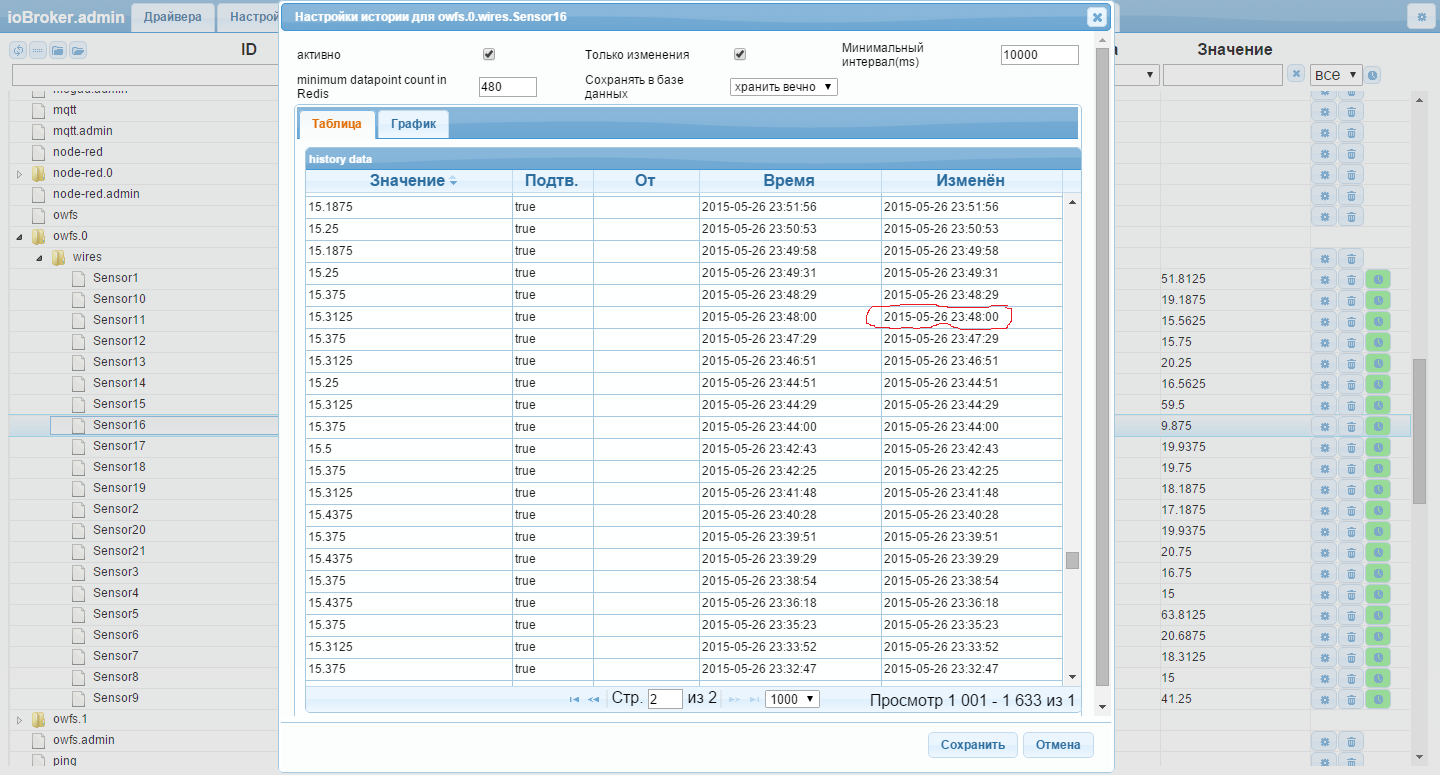Open the все filter dropdown
This screenshot has width=1440, height=775.
tap(1337, 75)
